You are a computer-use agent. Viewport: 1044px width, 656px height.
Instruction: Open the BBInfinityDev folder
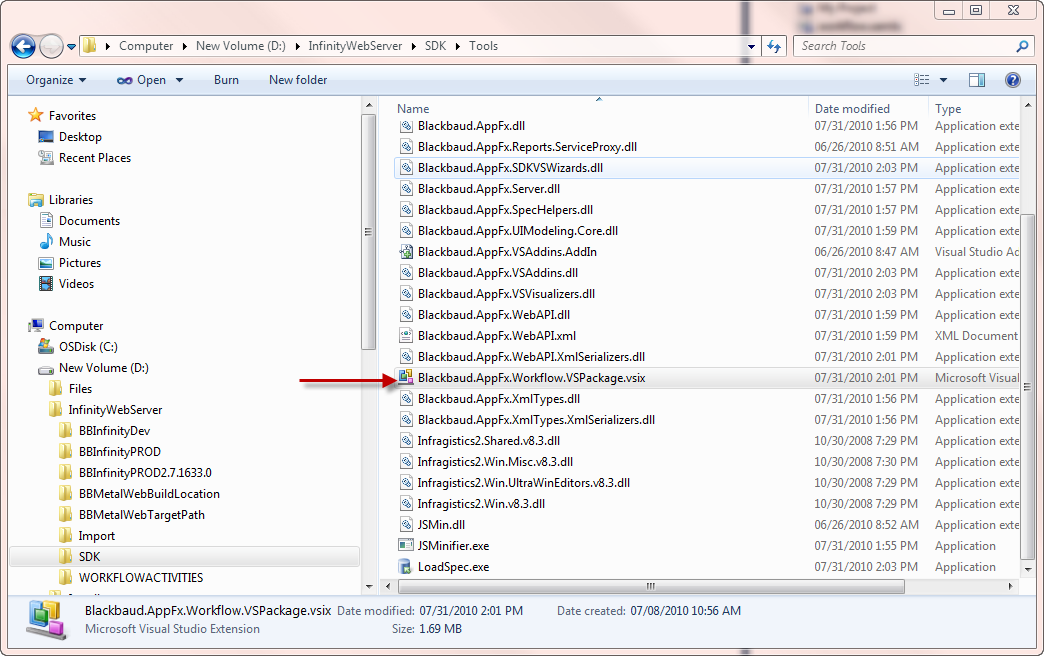pos(115,431)
